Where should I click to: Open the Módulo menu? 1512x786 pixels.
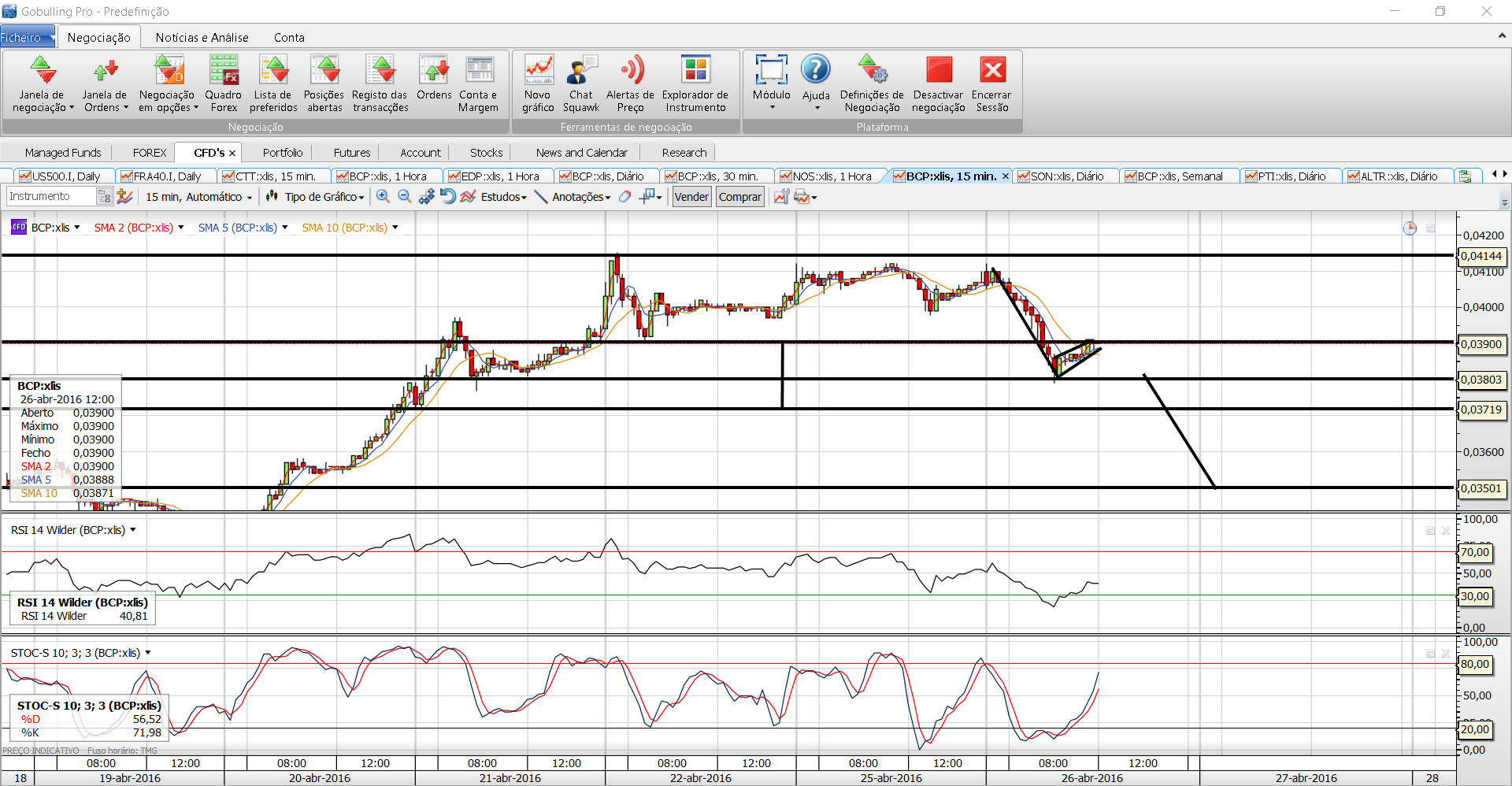[x=772, y=82]
